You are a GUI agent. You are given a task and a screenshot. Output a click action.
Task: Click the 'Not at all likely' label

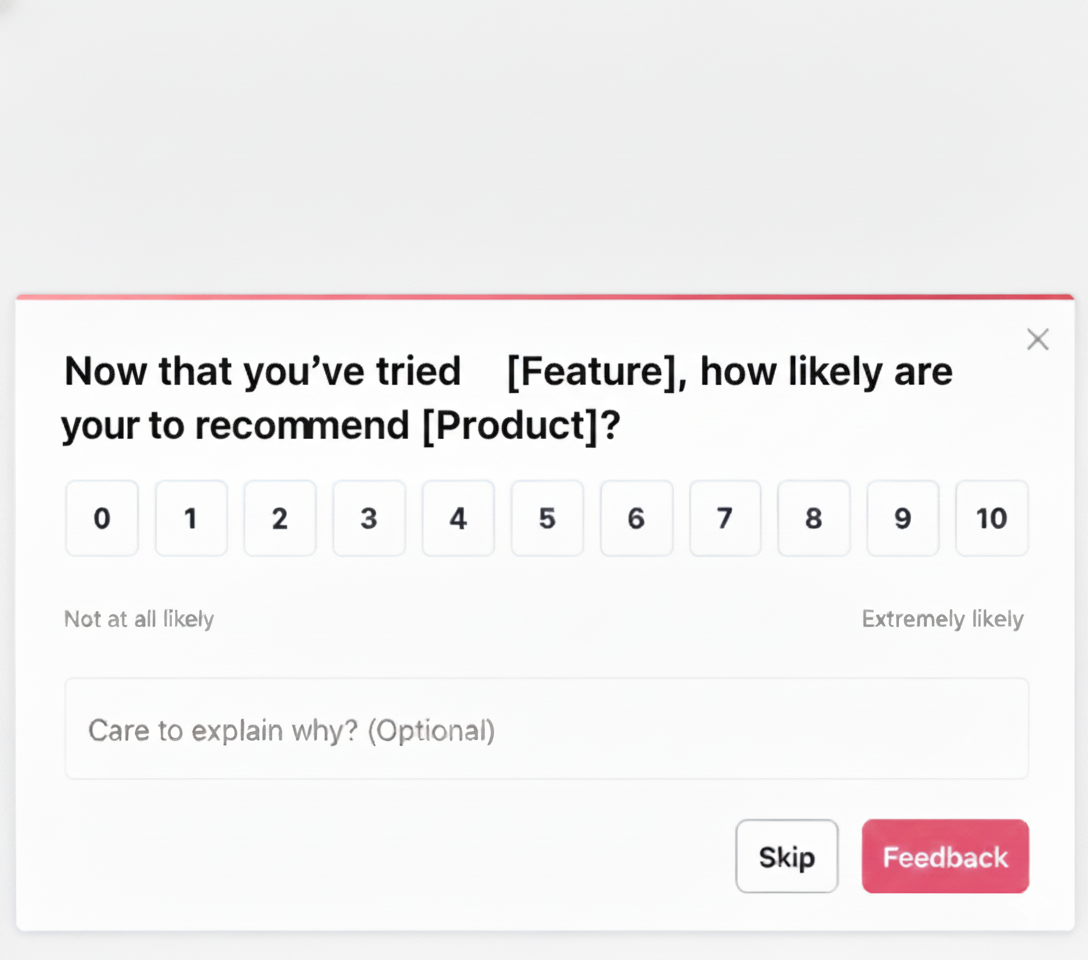pos(138,619)
